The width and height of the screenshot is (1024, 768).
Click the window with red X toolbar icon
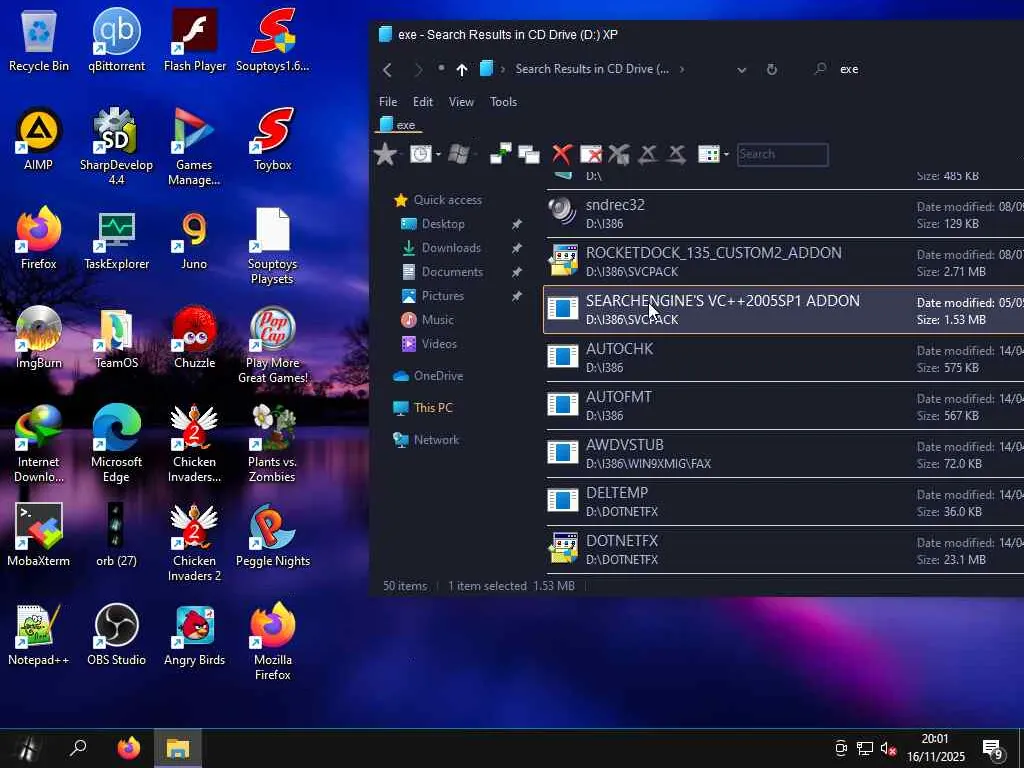(x=591, y=154)
